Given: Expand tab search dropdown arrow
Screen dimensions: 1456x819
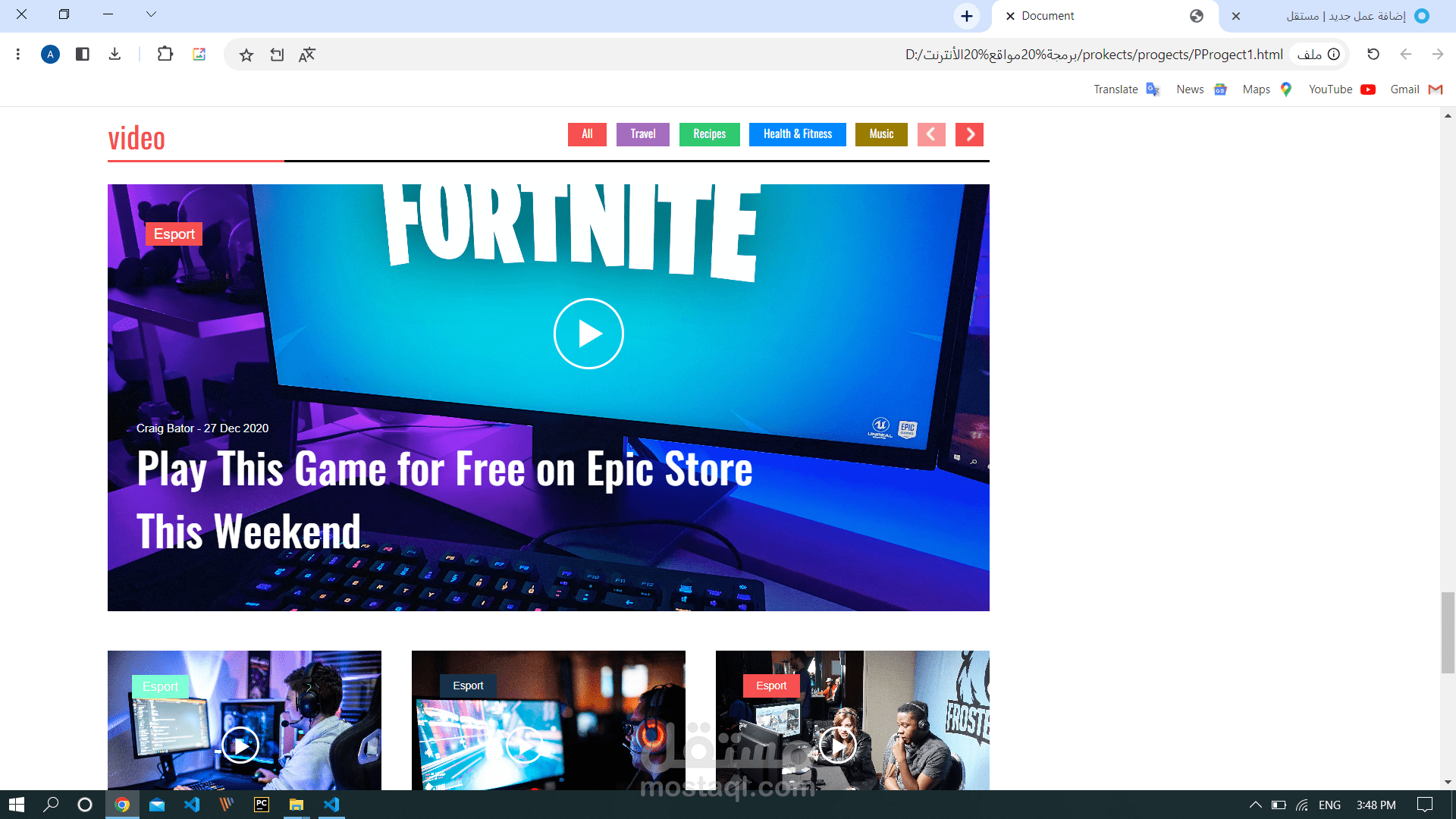Looking at the screenshot, I should pos(151,14).
